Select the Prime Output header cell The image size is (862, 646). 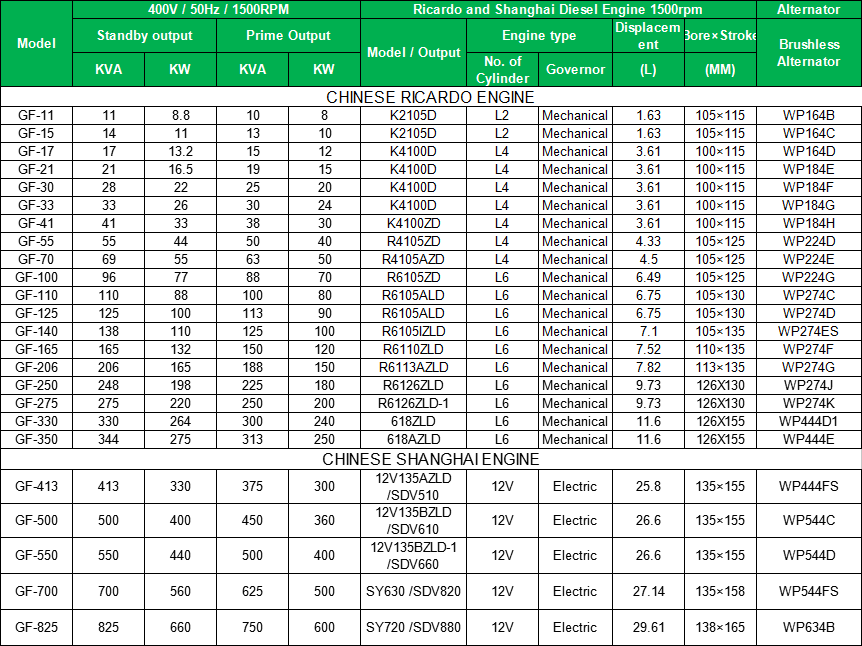coord(289,36)
